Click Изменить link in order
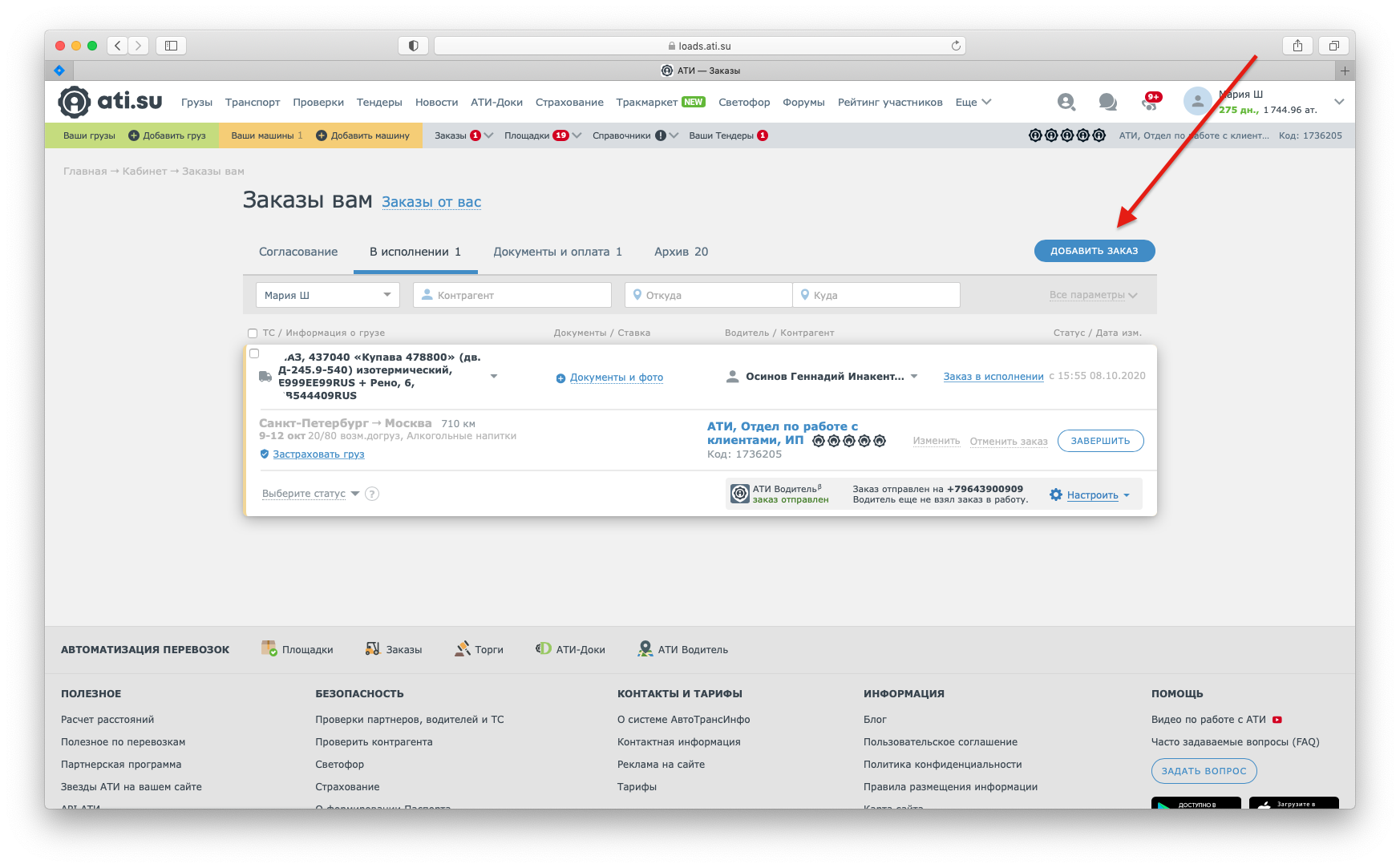The height and width of the screenshot is (868, 1400). tap(937, 441)
